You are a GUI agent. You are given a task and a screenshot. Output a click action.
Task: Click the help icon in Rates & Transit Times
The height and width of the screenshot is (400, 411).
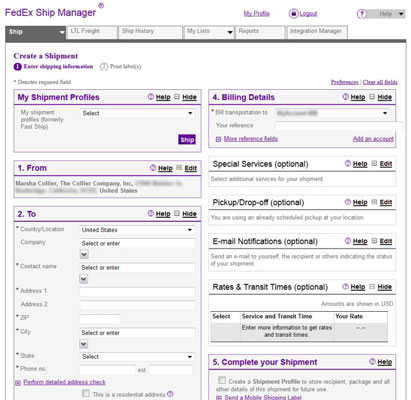coord(346,287)
